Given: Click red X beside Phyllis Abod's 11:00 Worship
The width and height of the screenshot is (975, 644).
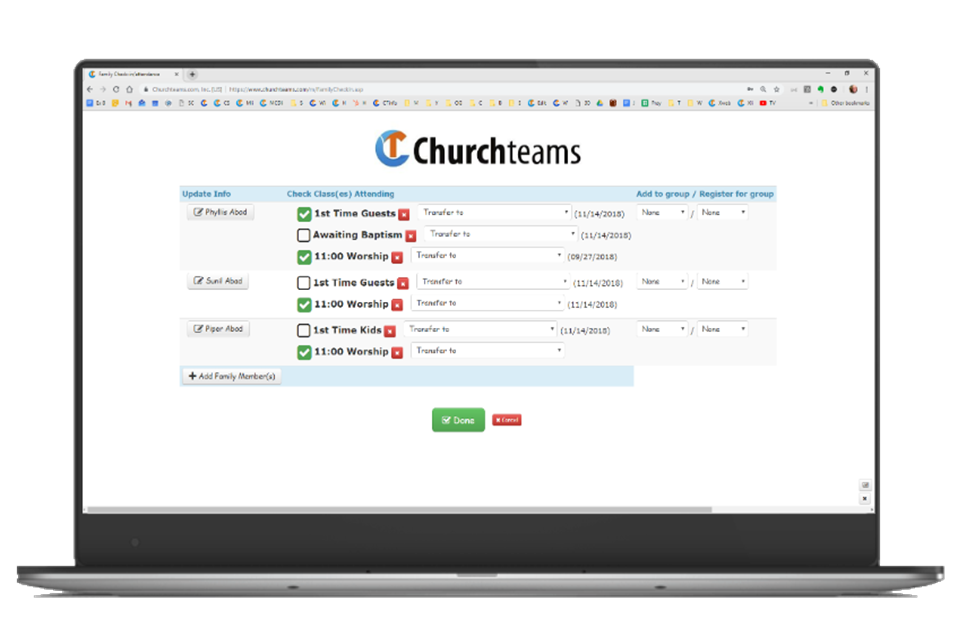Looking at the screenshot, I should pos(397,257).
